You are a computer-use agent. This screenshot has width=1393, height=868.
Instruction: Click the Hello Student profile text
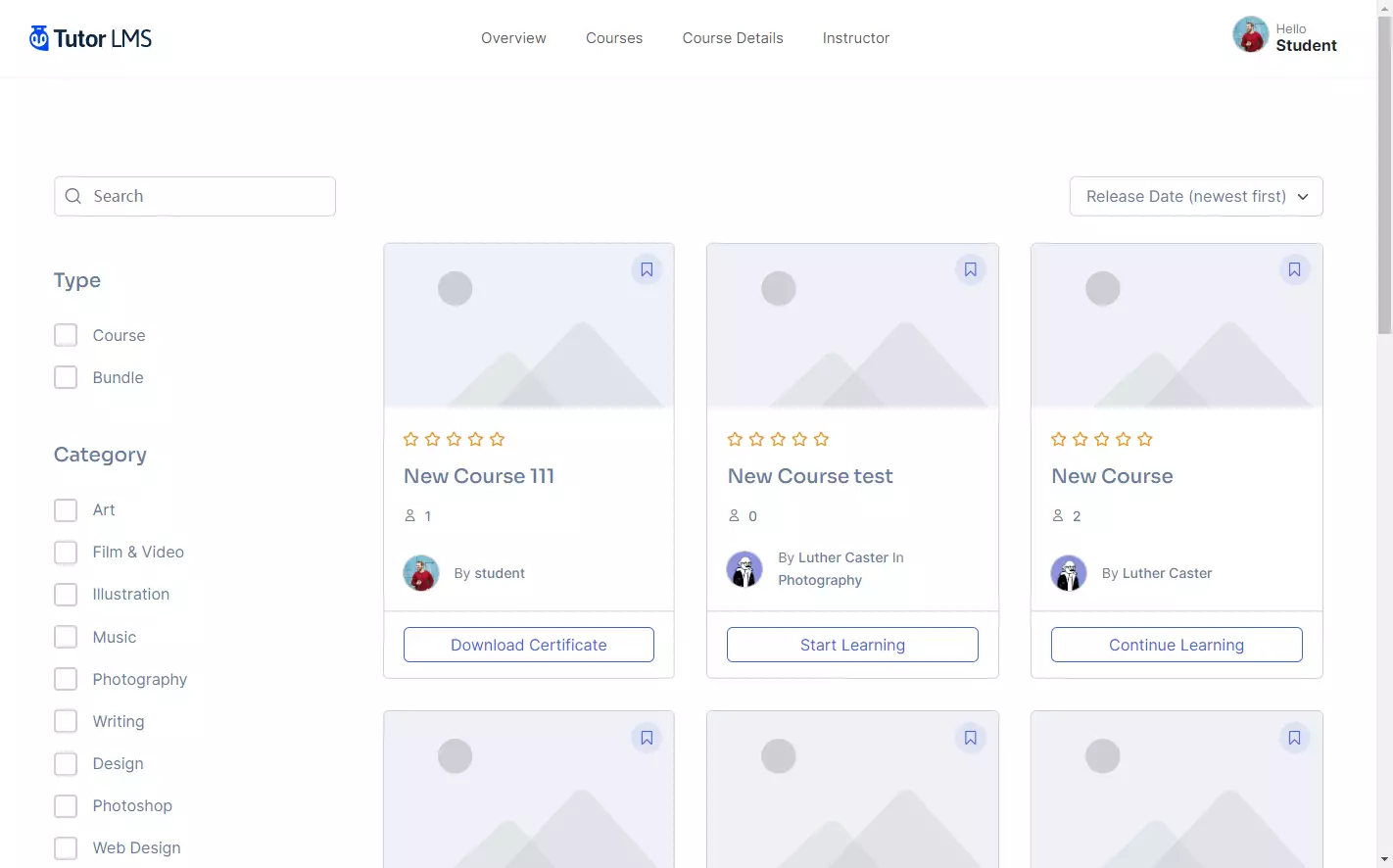1306,37
